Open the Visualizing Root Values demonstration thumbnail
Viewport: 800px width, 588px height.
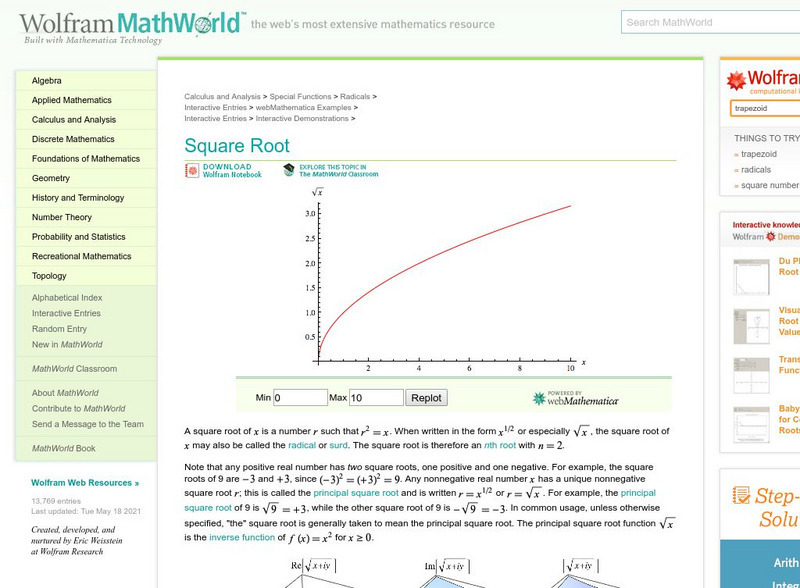751,326
